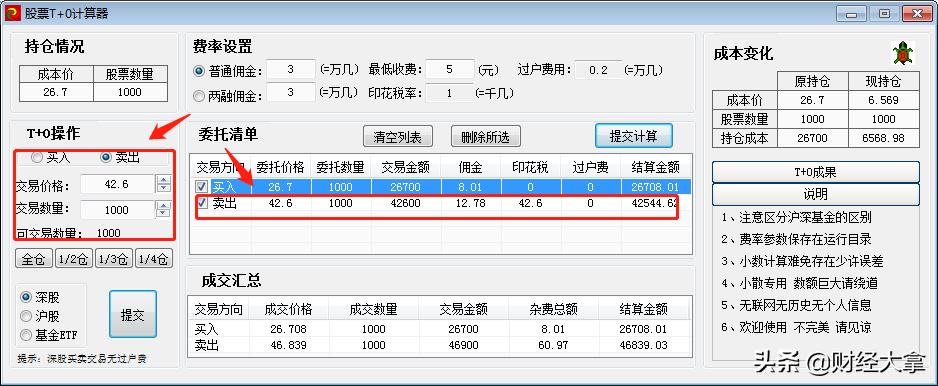Select the 卖出 order row cell 42544.62

click(x=654, y=203)
